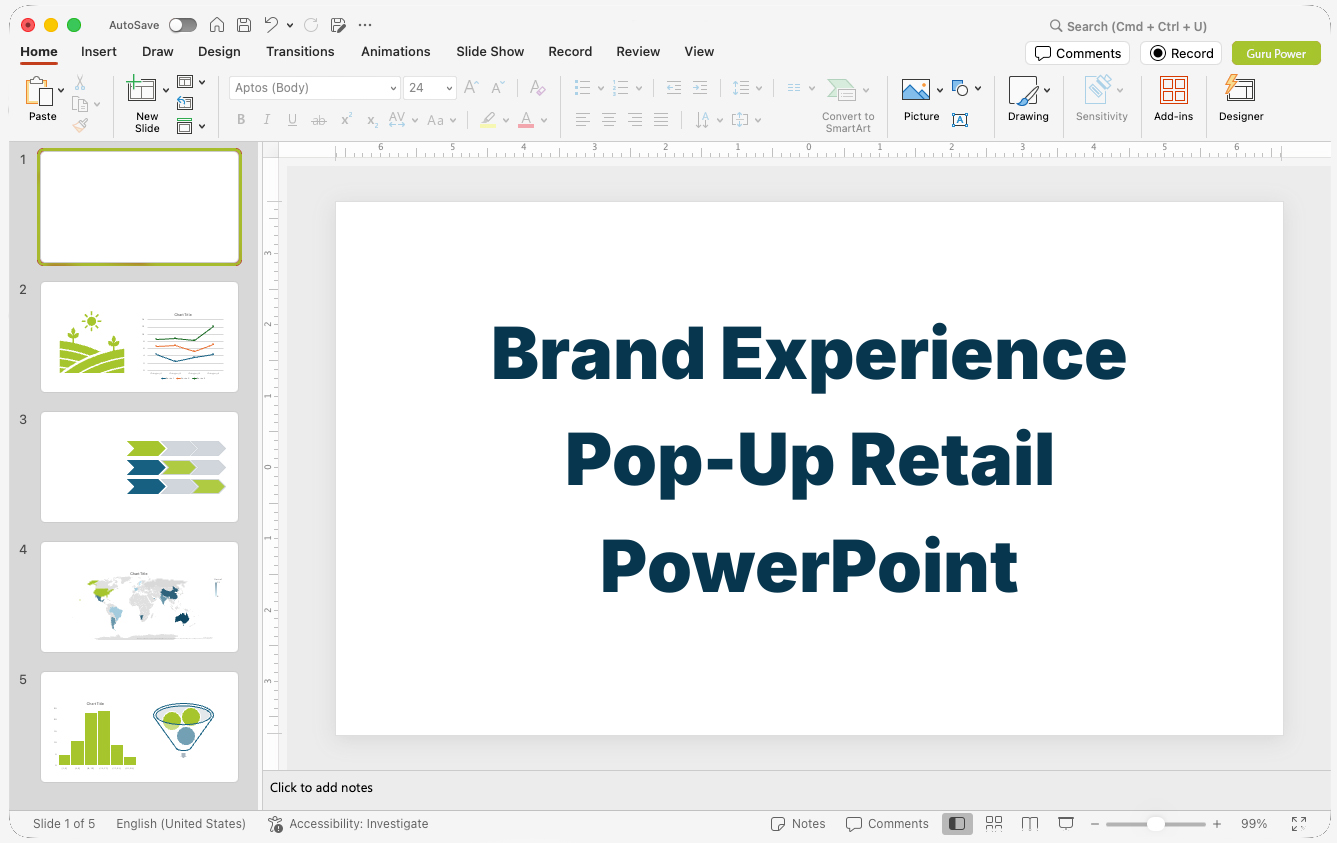Toggle Underline formatting
The width and height of the screenshot is (1337, 843).
pyautogui.click(x=292, y=120)
